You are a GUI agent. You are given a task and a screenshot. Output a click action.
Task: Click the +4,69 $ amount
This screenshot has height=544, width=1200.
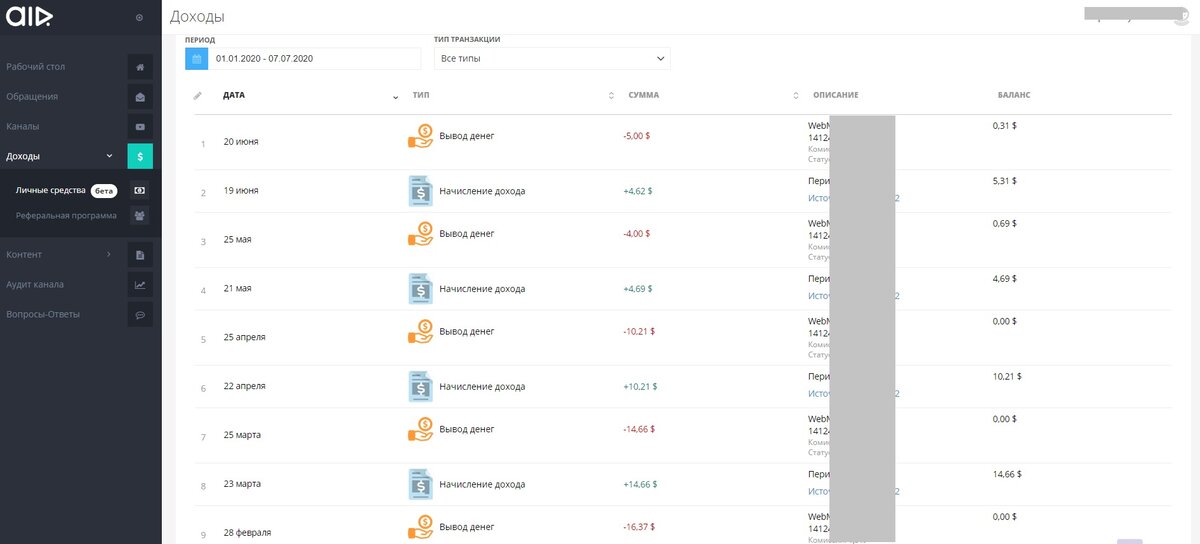(637, 288)
